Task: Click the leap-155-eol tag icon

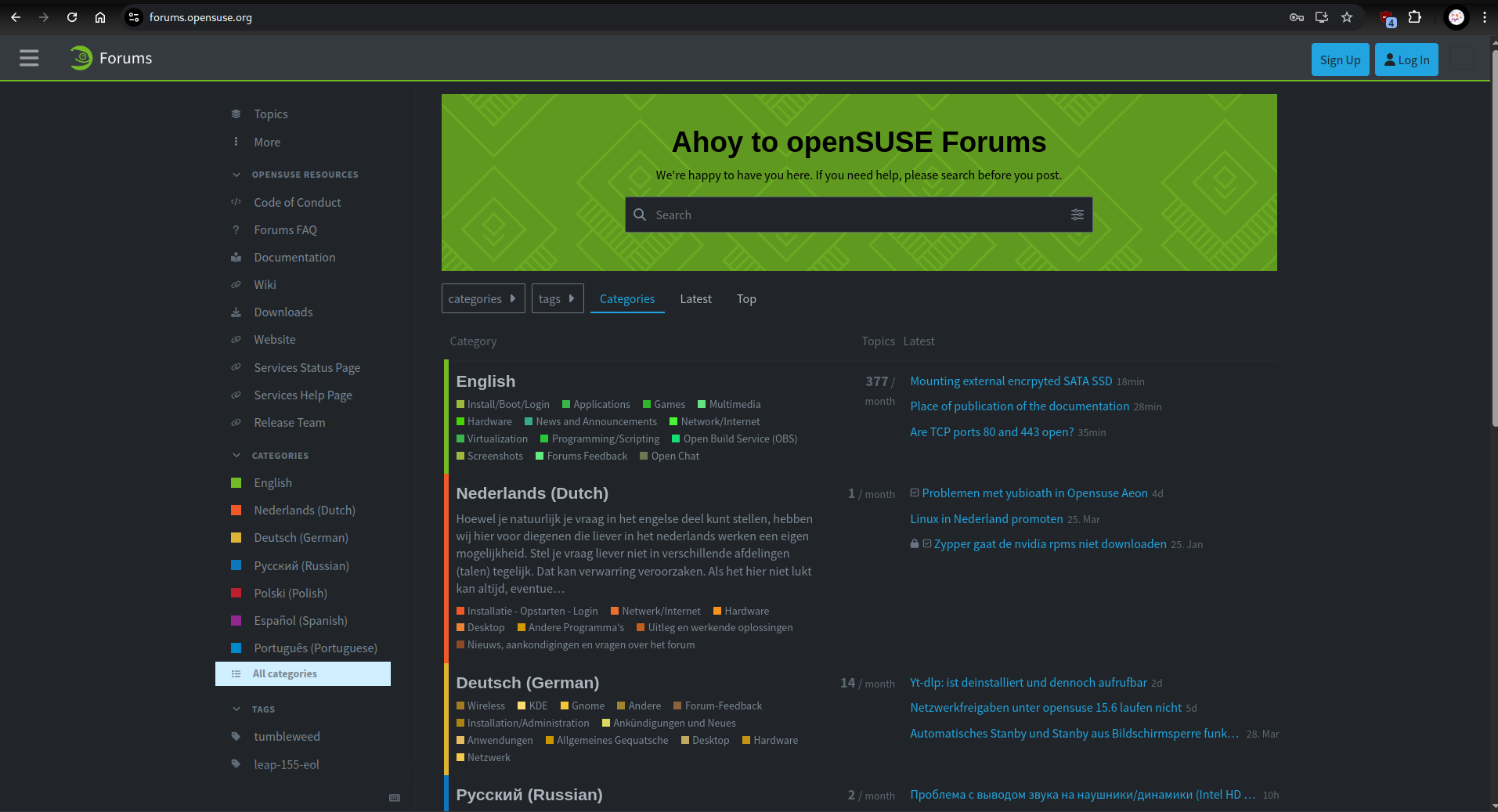Action: coord(236,764)
